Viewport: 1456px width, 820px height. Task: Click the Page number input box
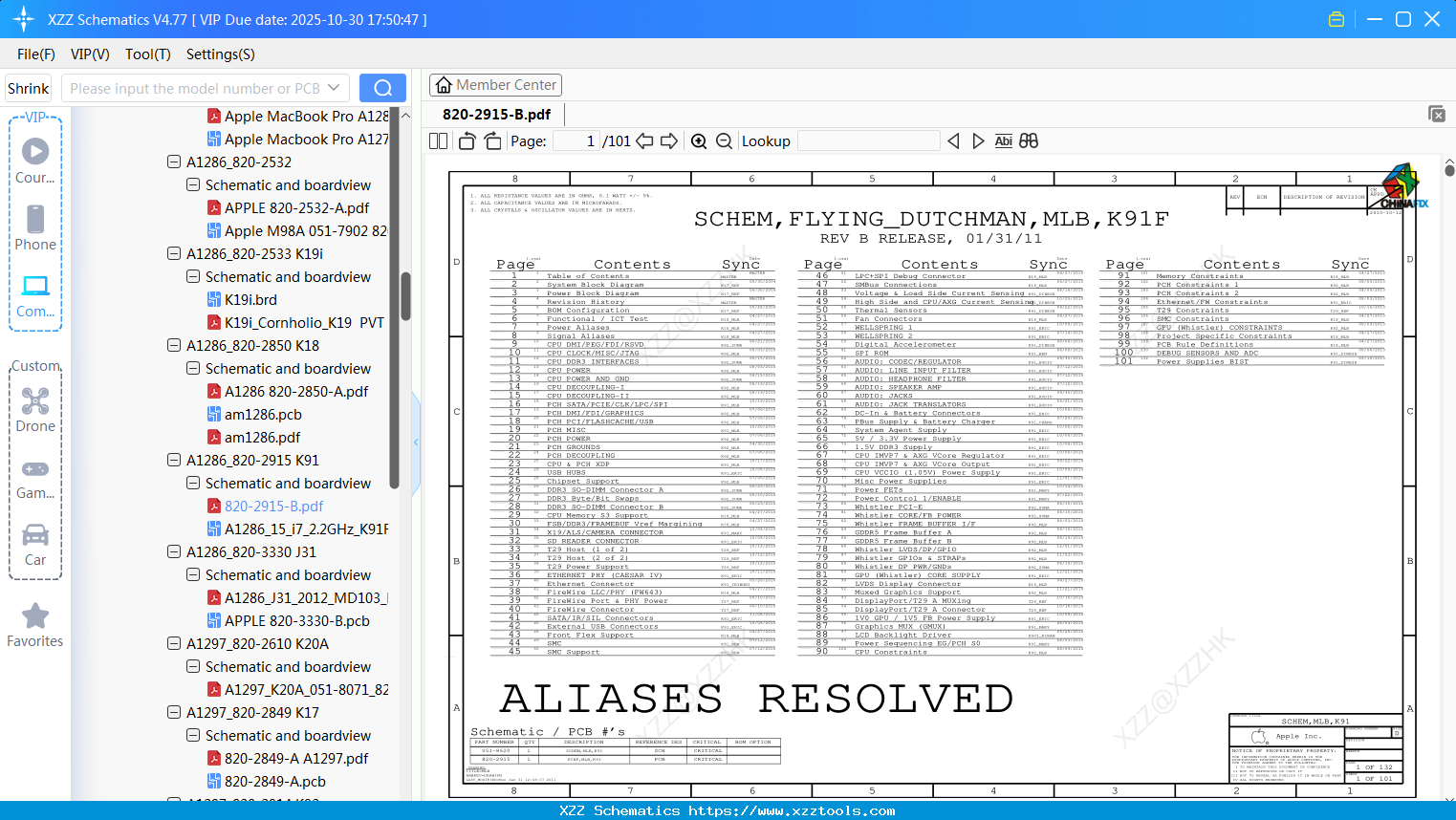click(576, 140)
